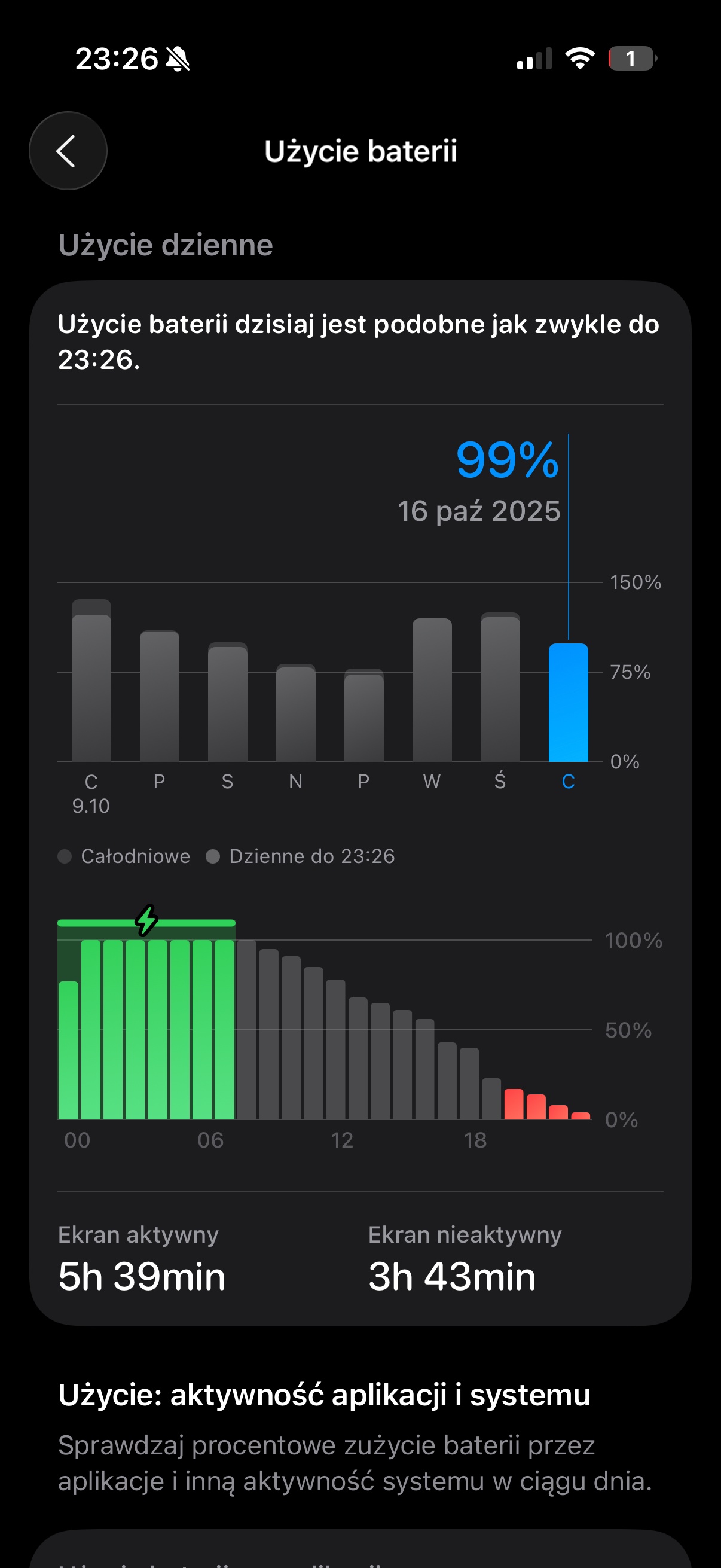Tap the Dzienne do 23:26 legend dot
Screen dimensions: 721x1568
213,856
